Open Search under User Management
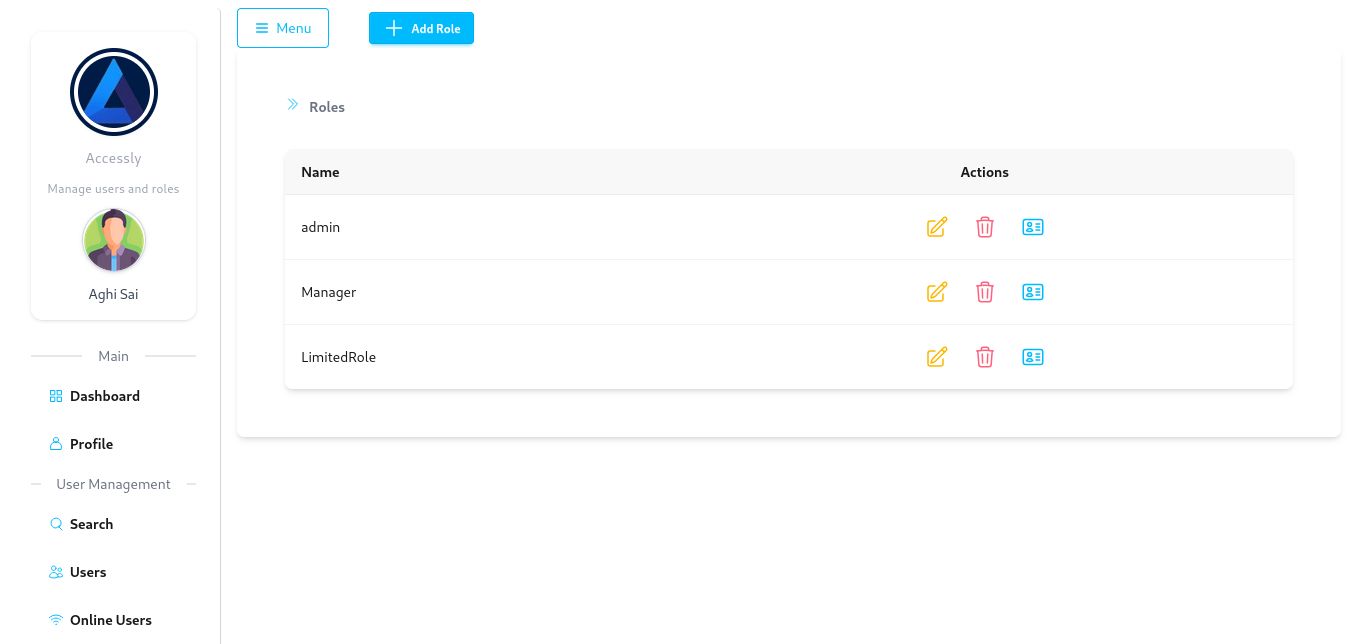The image size is (1347, 644). [91, 524]
